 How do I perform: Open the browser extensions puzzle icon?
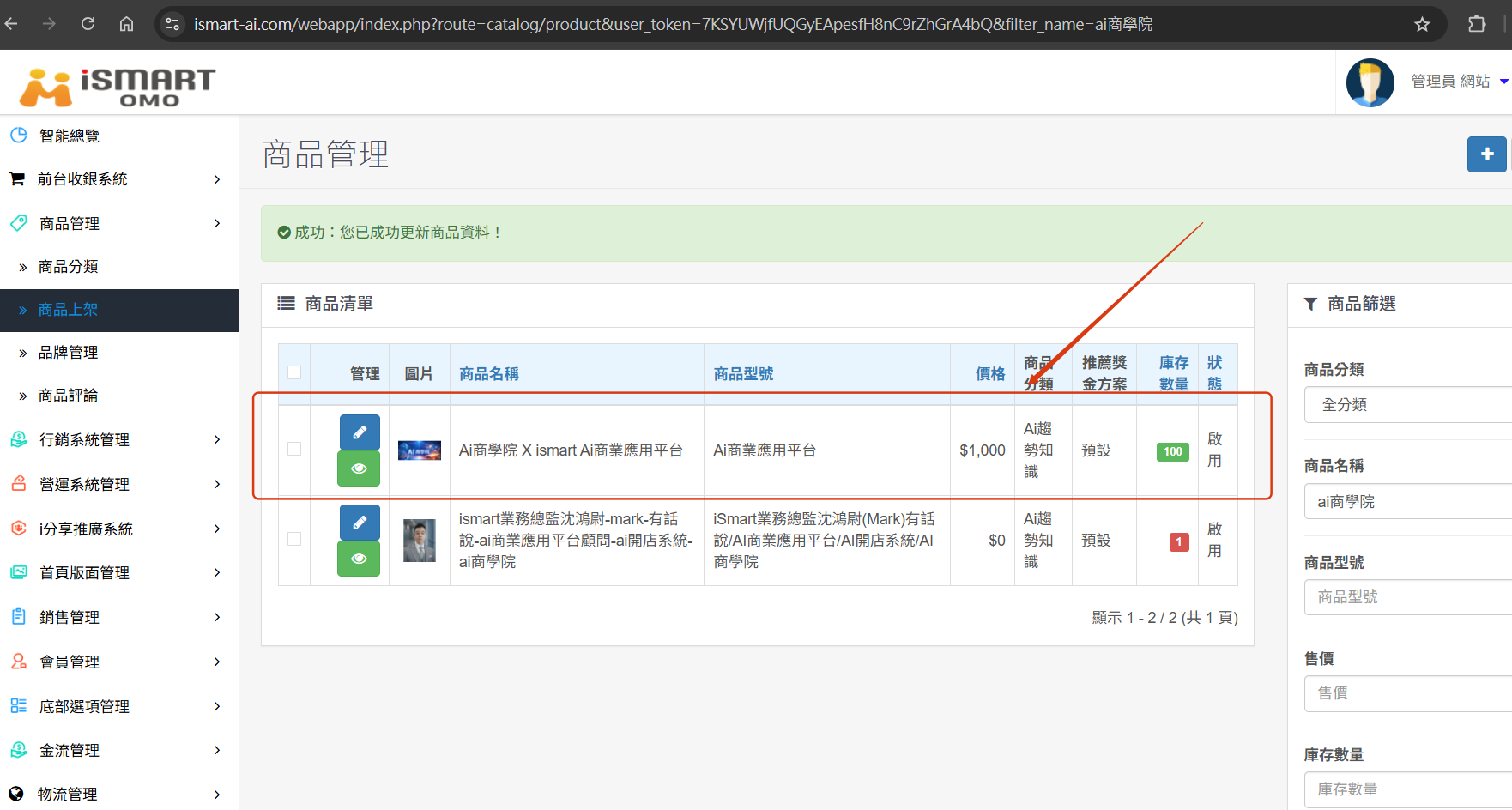click(x=1477, y=24)
